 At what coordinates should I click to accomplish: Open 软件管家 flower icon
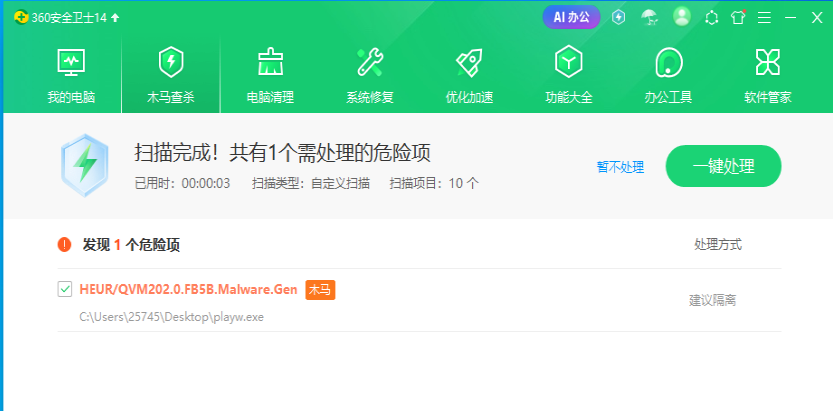click(768, 63)
